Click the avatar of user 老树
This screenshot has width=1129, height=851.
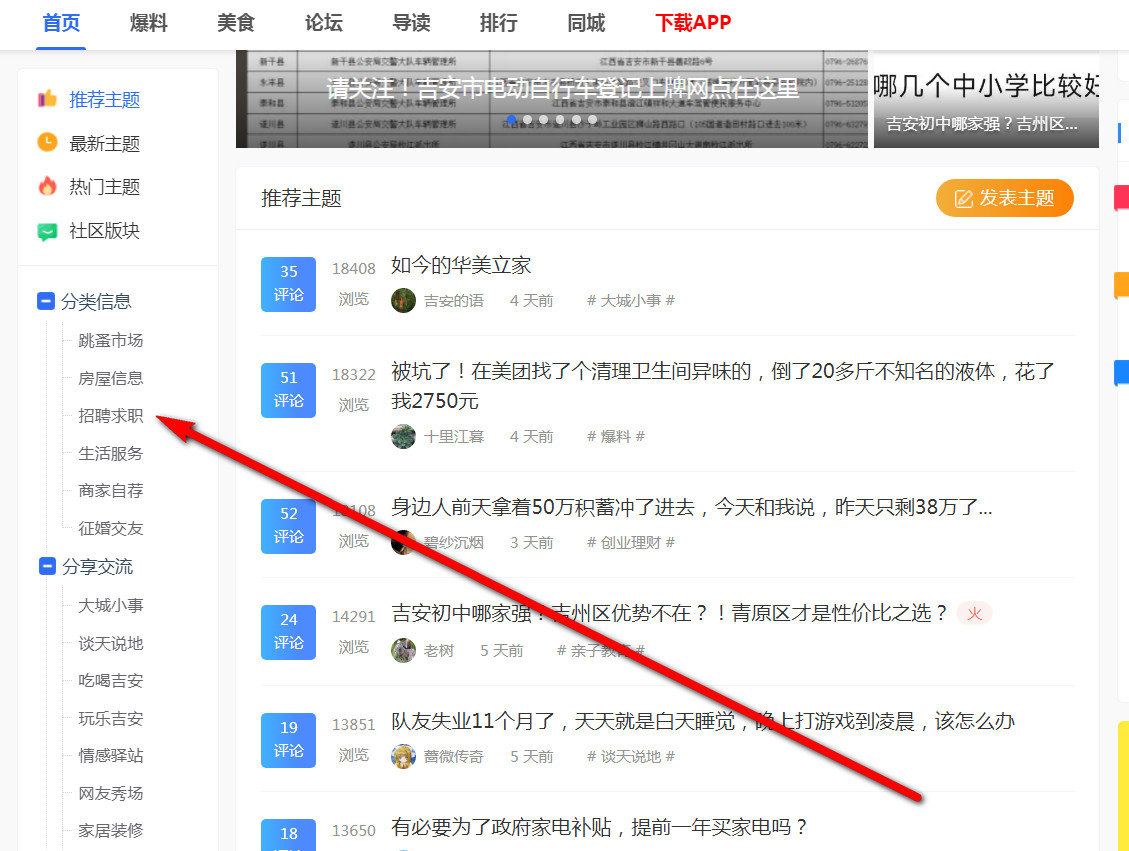403,650
